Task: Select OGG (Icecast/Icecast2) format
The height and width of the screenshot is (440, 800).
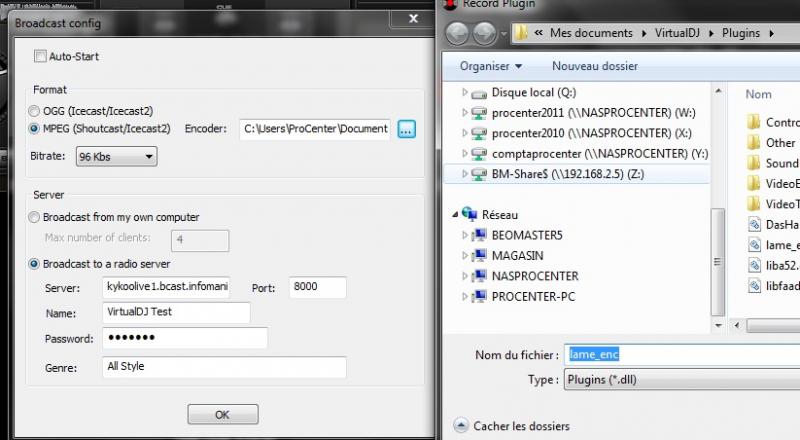Action: point(36,111)
